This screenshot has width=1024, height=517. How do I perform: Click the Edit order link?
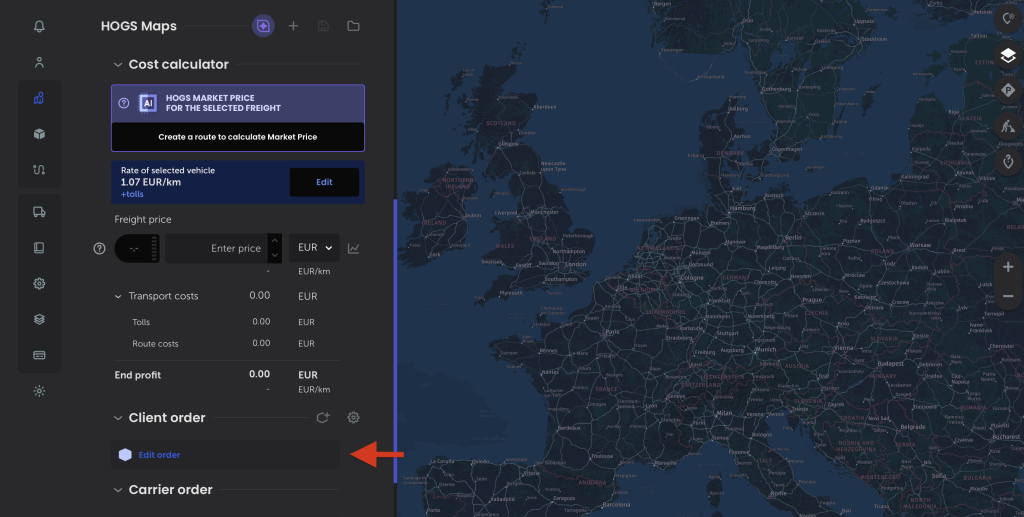tap(159, 455)
